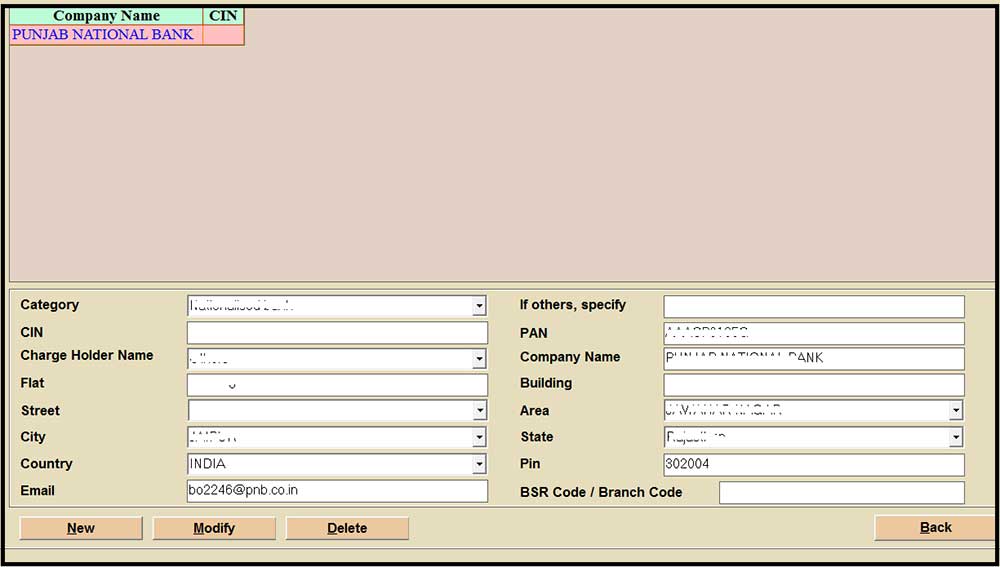The width and height of the screenshot is (1000, 567).
Task: Go back using the Back button
Action: click(x=935, y=527)
